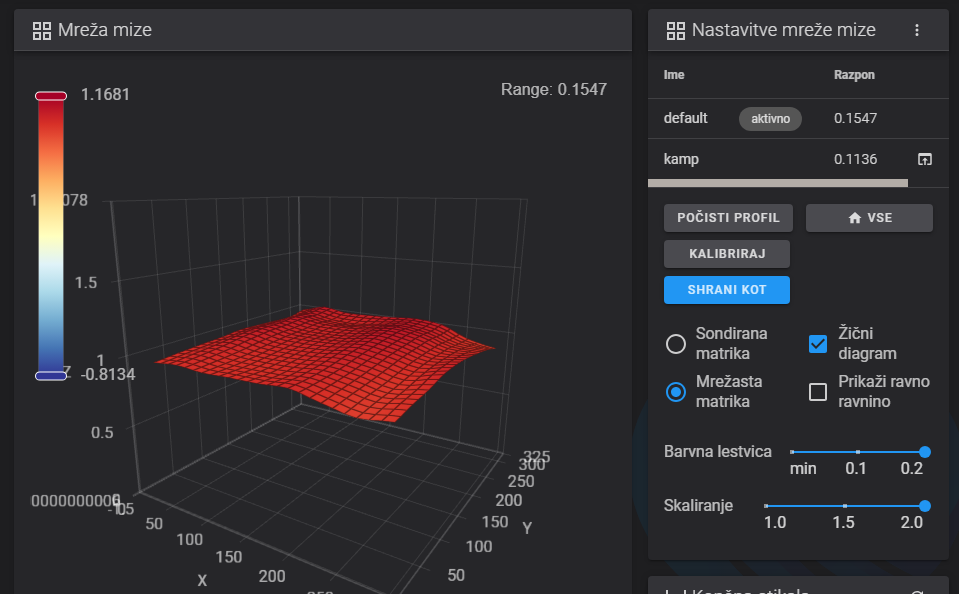Click the POČISTI PROFIL button
Screen dimensions: 959x594
coord(728,218)
